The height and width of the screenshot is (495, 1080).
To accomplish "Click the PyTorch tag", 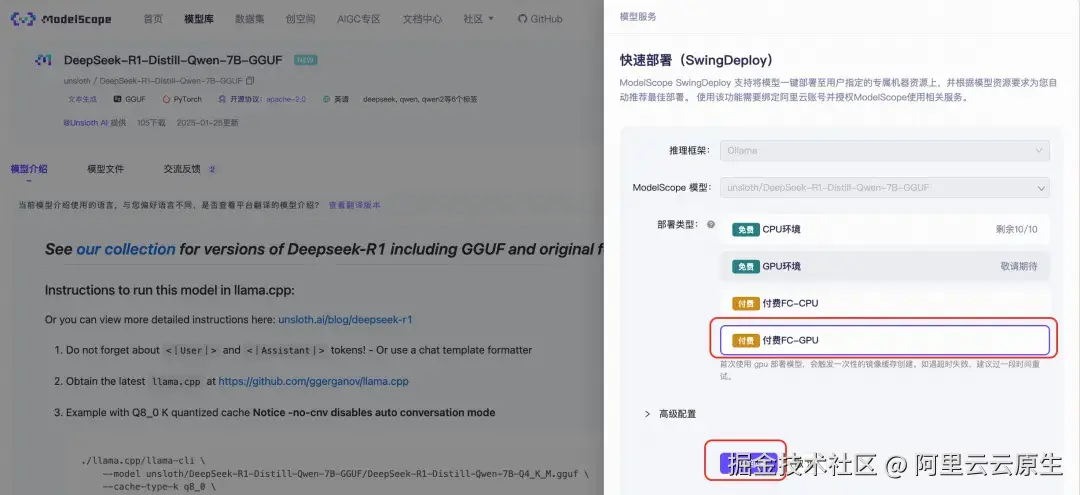I will point(182,99).
